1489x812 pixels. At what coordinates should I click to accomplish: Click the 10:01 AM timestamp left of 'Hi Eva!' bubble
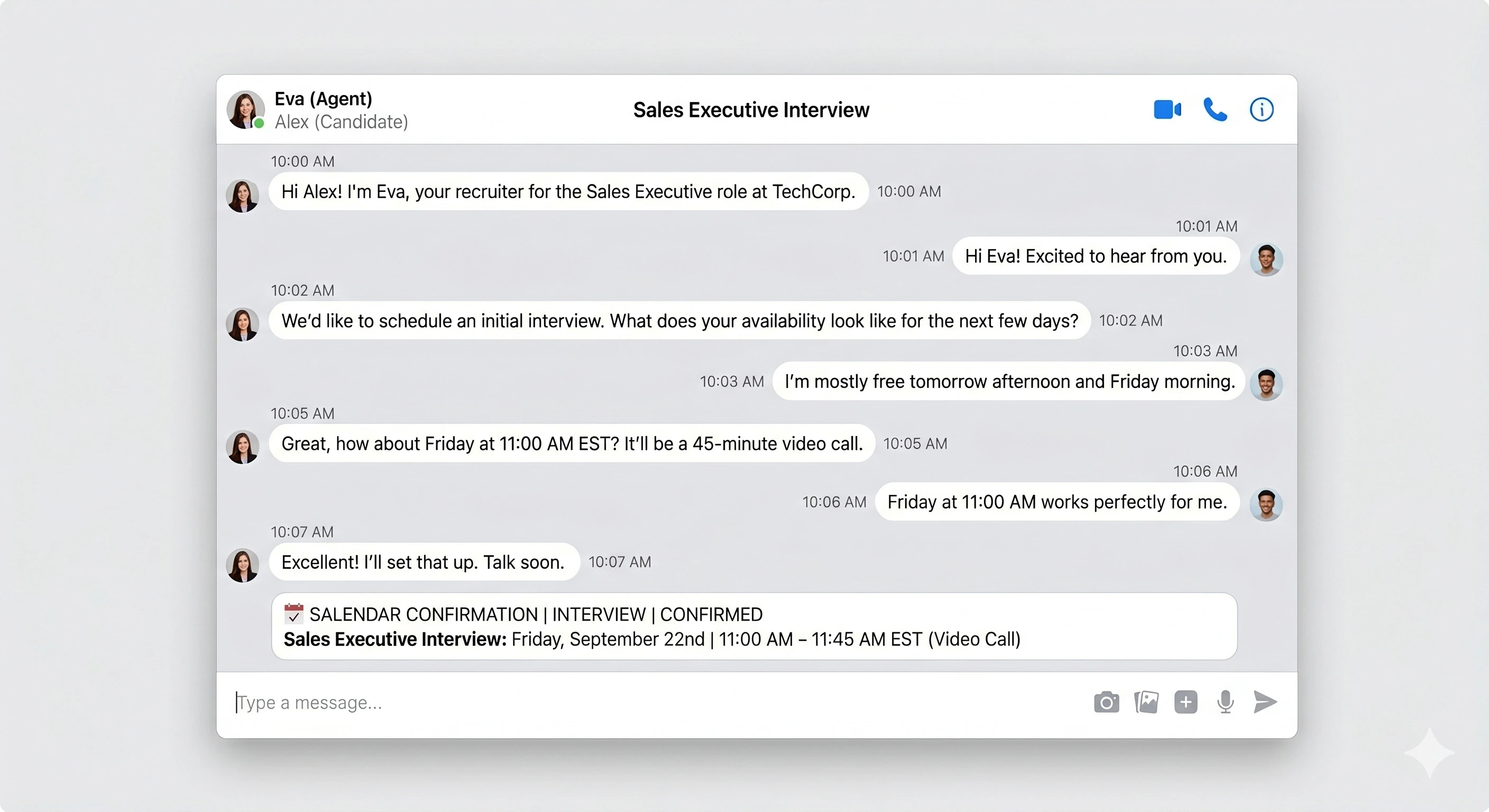coord(913,256)
